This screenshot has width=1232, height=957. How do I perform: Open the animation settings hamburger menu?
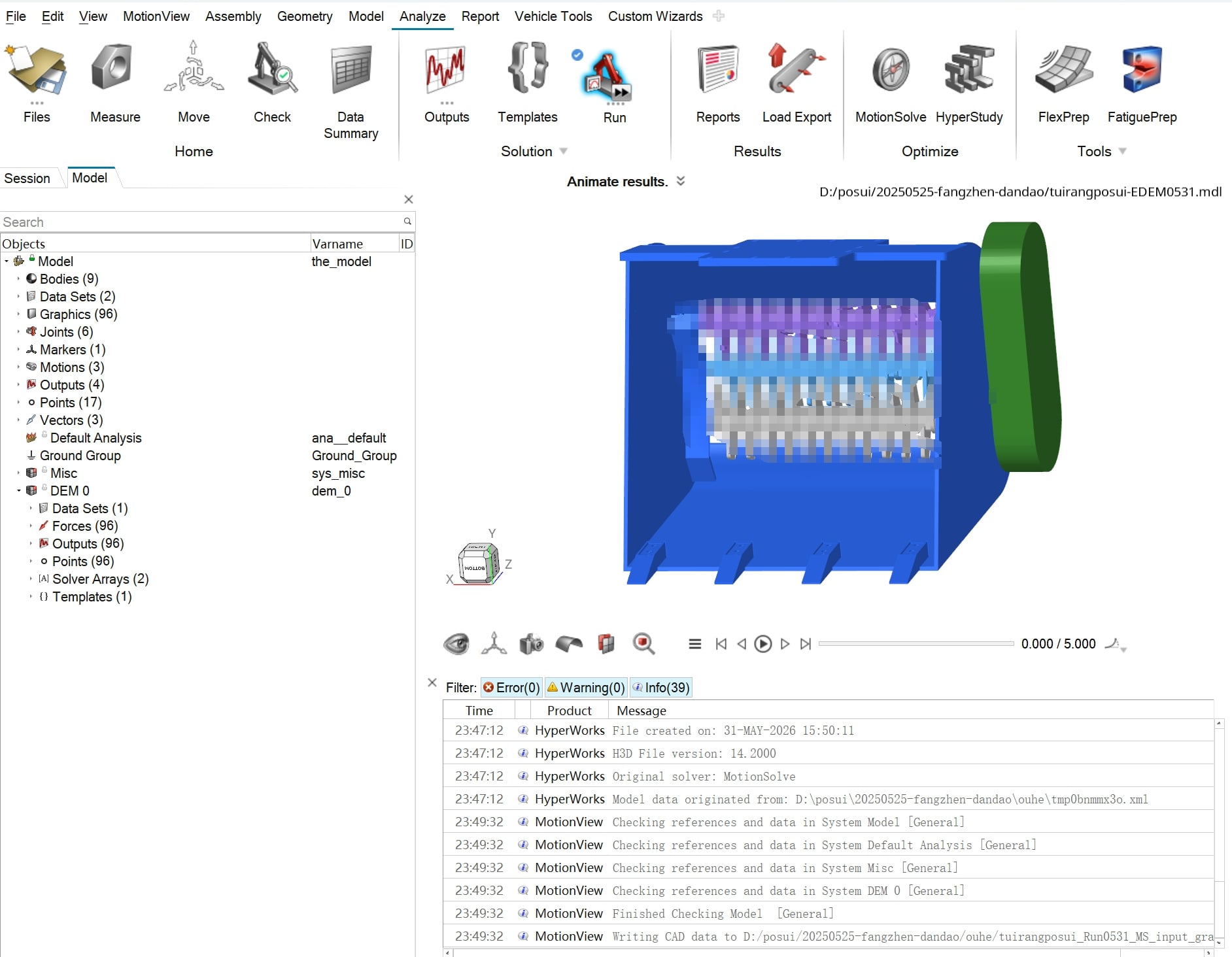click(694, 645)
